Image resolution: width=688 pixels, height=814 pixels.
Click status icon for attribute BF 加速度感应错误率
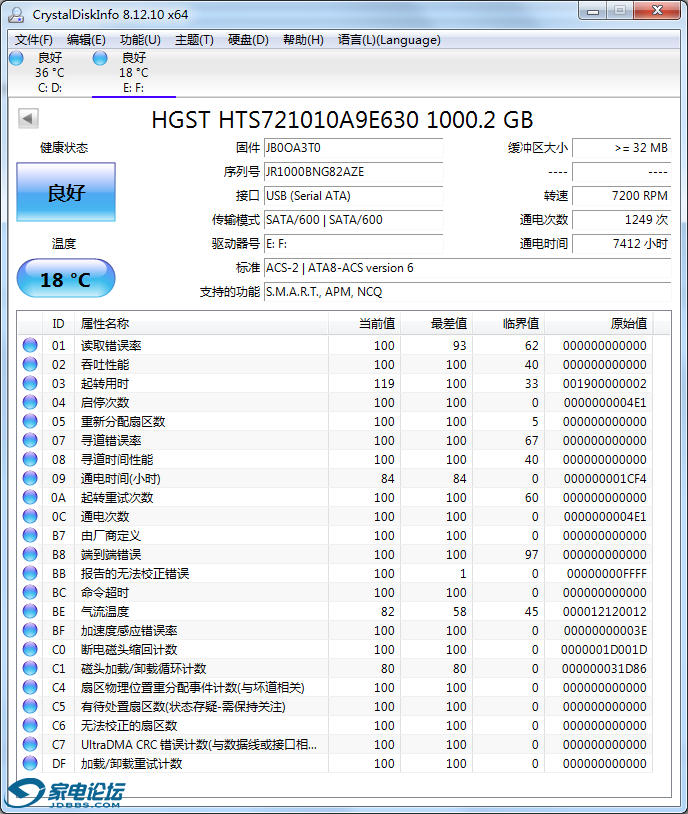pyautogui.click(x=30, y=630)
